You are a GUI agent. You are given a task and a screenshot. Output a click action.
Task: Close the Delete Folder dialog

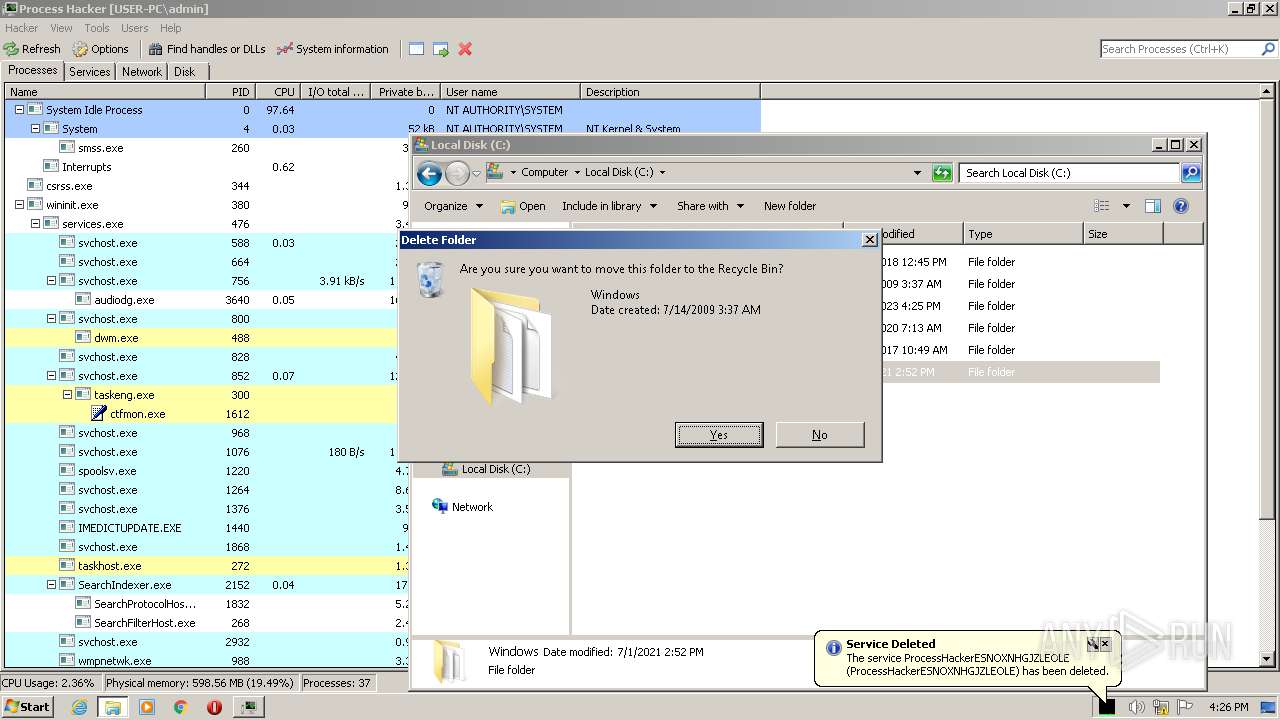point(869,240)
